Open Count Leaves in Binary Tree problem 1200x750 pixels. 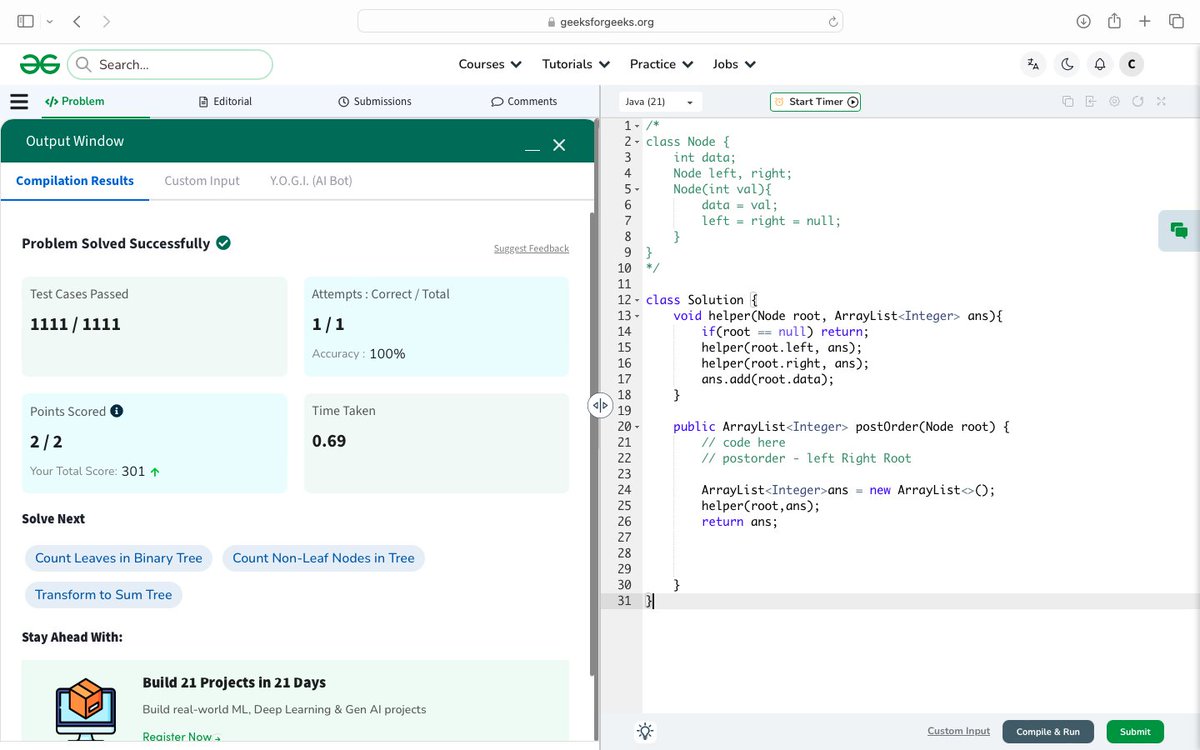click(x=118, y=558)
